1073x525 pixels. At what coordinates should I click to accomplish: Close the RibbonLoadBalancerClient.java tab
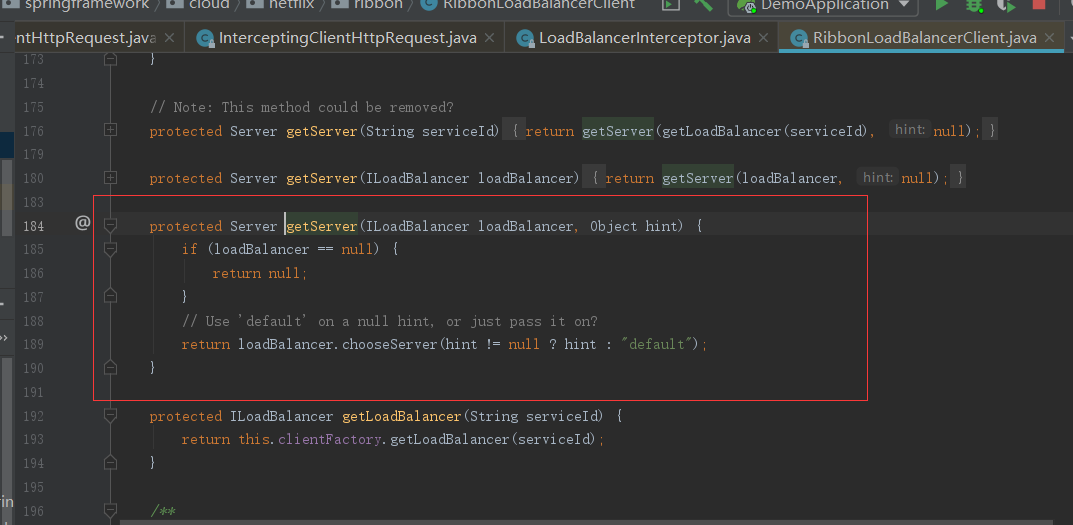1049,38
